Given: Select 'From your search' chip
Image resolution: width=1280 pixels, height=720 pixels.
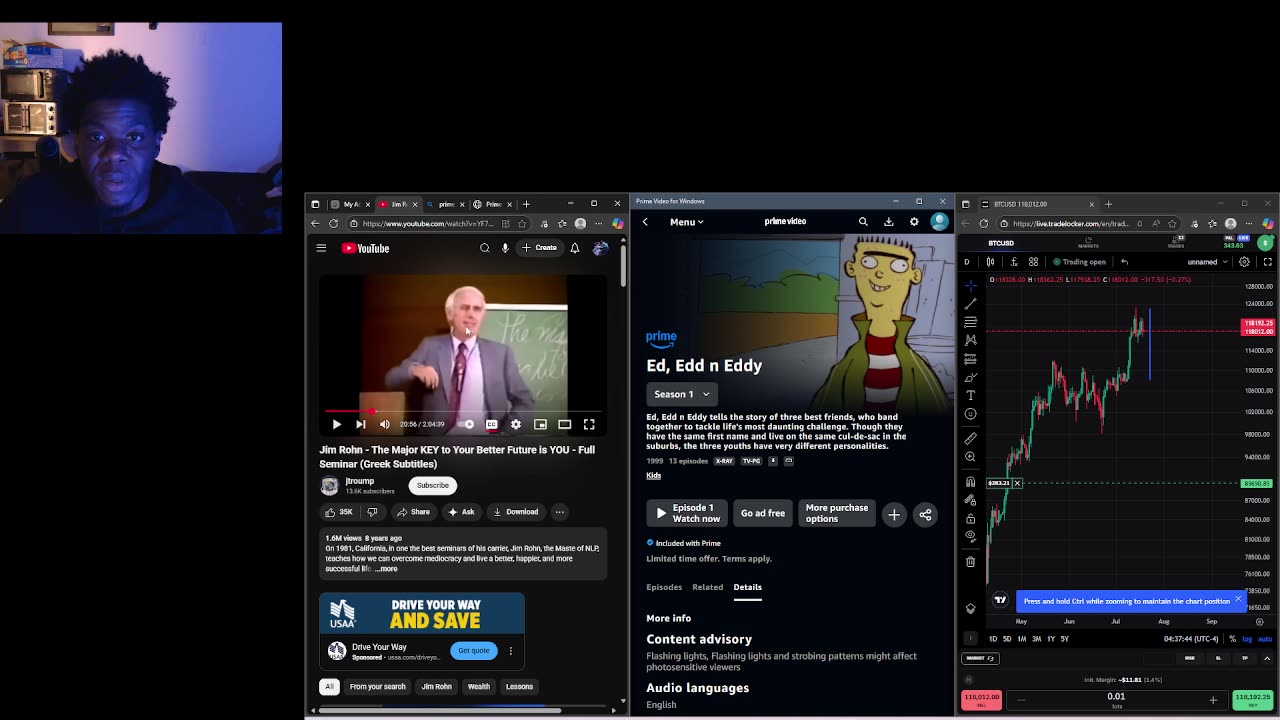Looking at the screenshot, I should (377, 687).
